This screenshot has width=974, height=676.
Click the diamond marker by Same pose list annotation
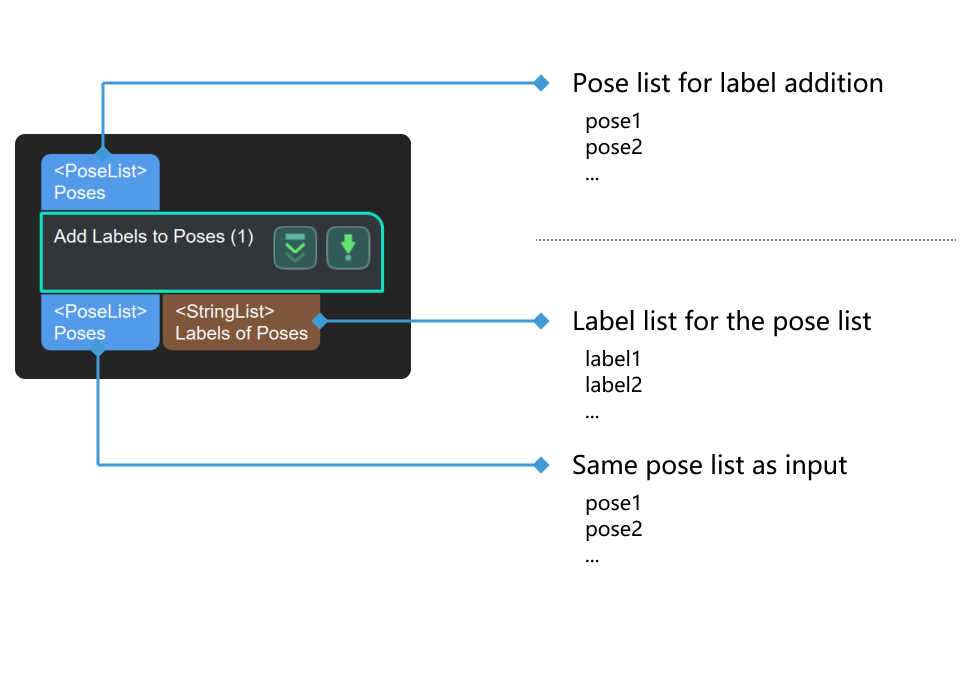coord(541,464)
